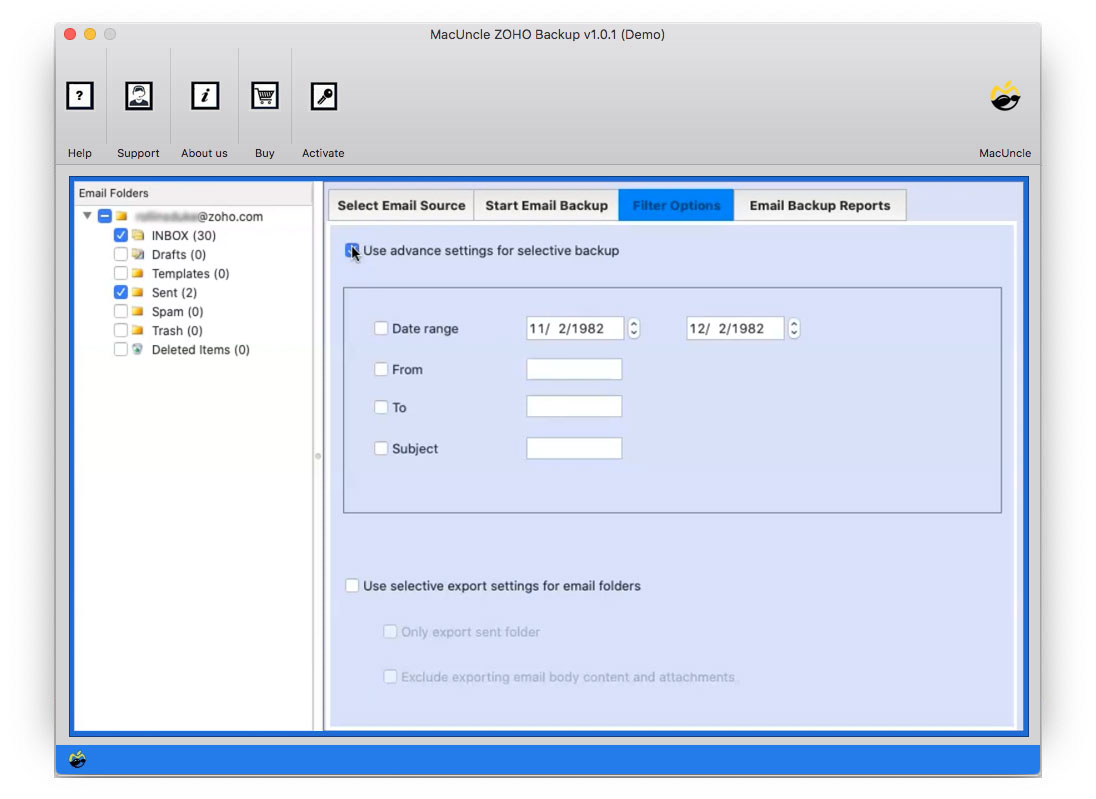
Task: Collapse the zoho.com account tree
Action: click(x=86, y=215)
